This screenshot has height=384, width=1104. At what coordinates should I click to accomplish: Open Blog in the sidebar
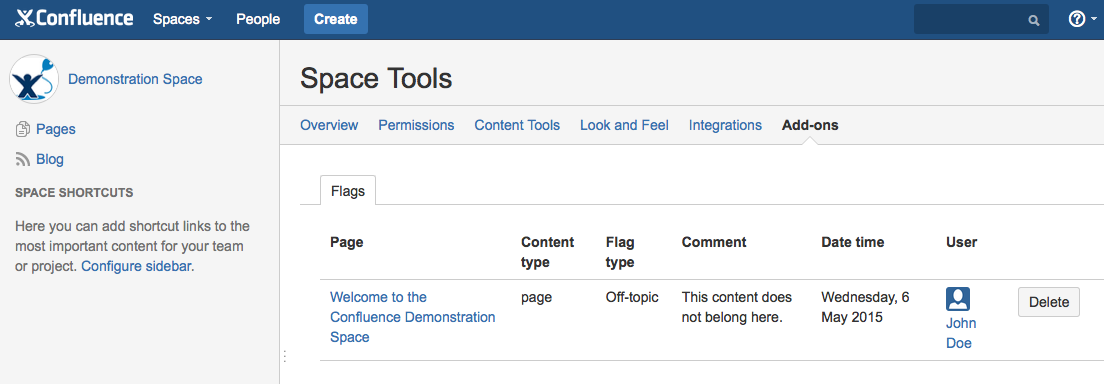tap(50, 159)
